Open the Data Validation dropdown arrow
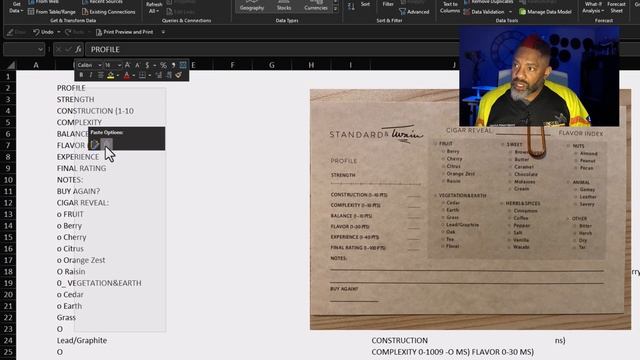This screenshot has height=360, width=640. (510, 12)
